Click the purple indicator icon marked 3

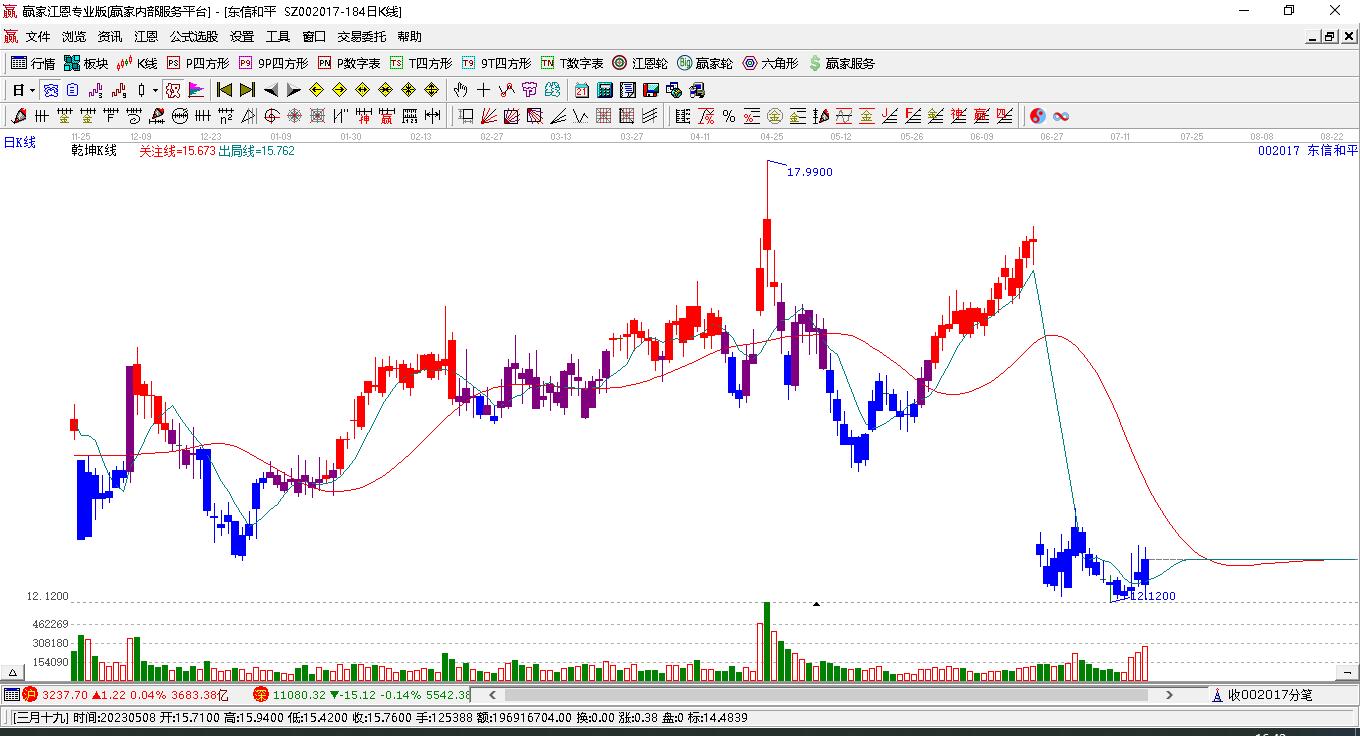[x=97, y=90]
